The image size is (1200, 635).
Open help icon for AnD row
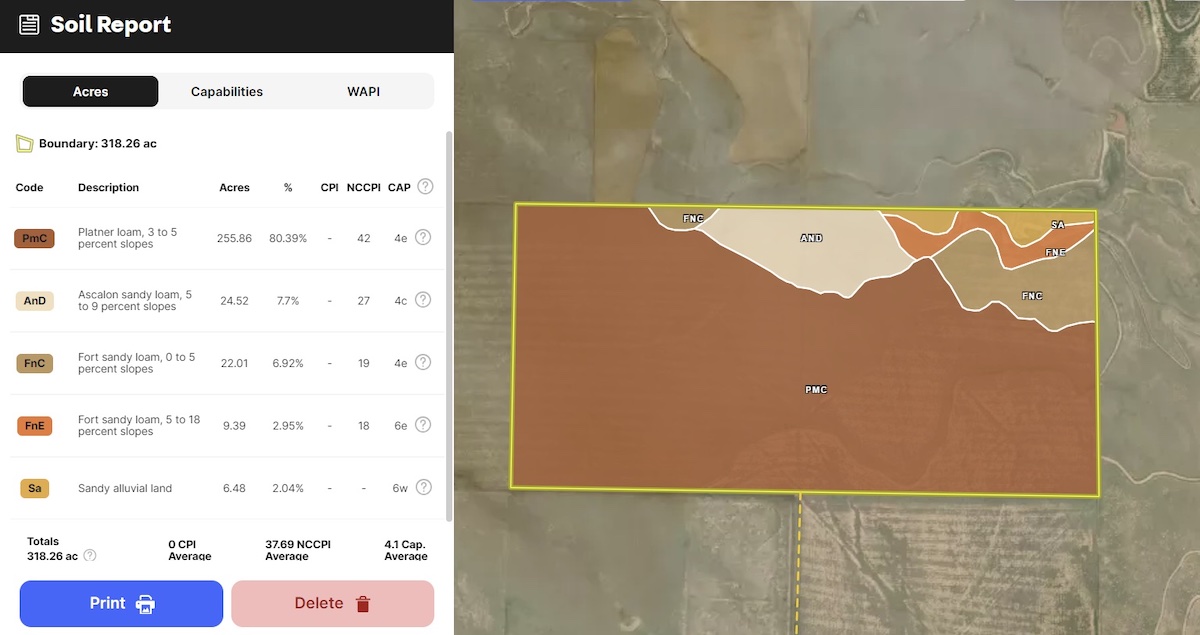click(423, 300)
